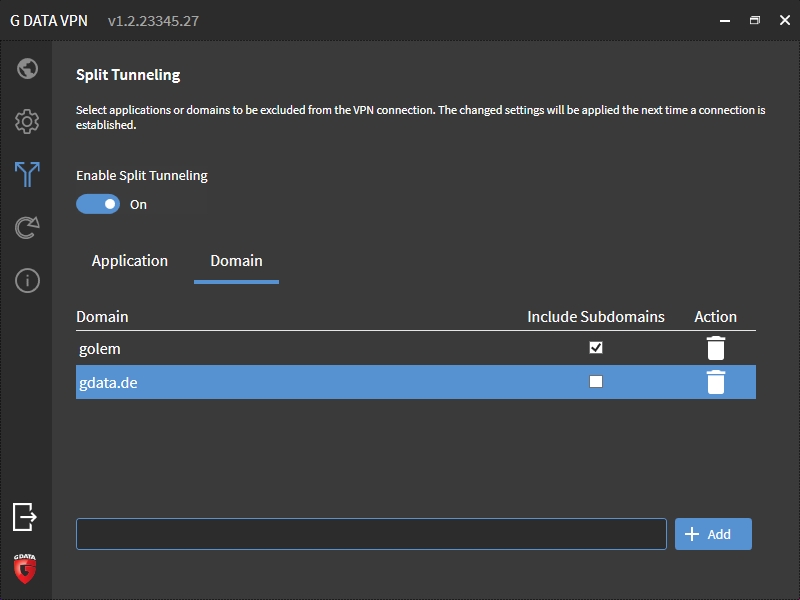Delete the golem domain entry

pyautogui.click(x=716, y=348)
